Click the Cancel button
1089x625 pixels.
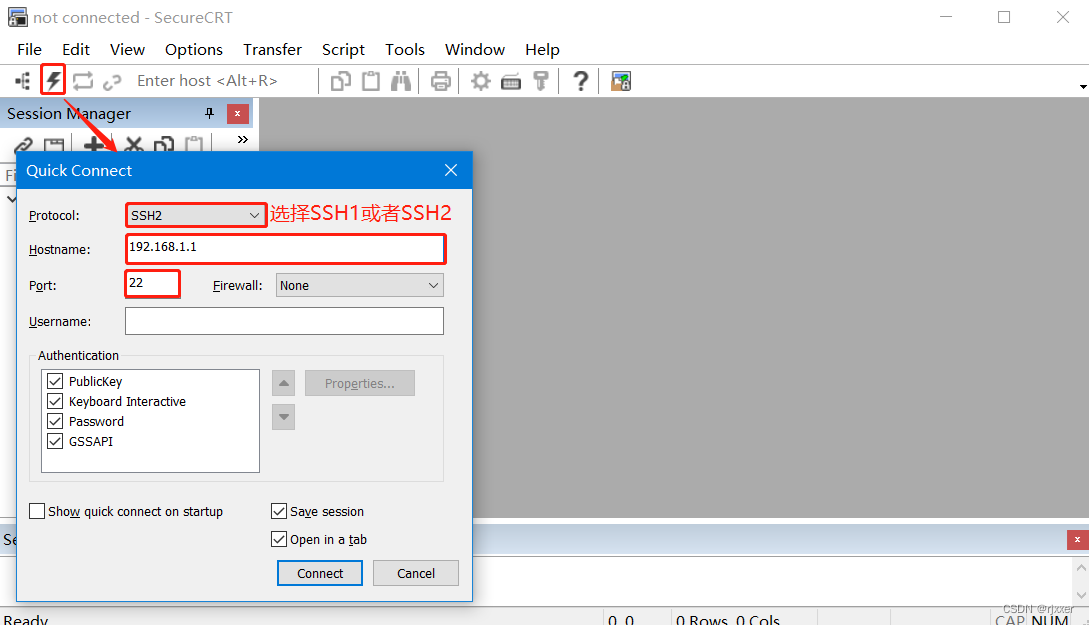416,573
